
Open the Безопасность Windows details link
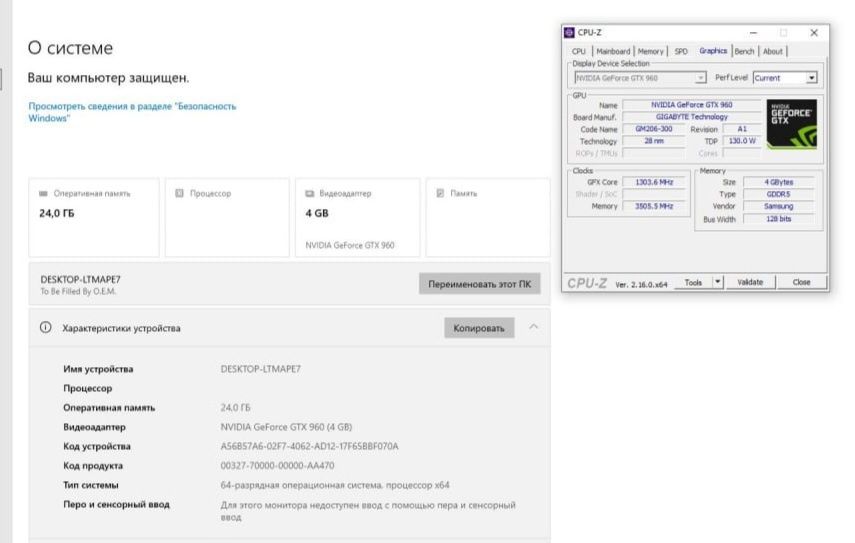tap(132, 112)
